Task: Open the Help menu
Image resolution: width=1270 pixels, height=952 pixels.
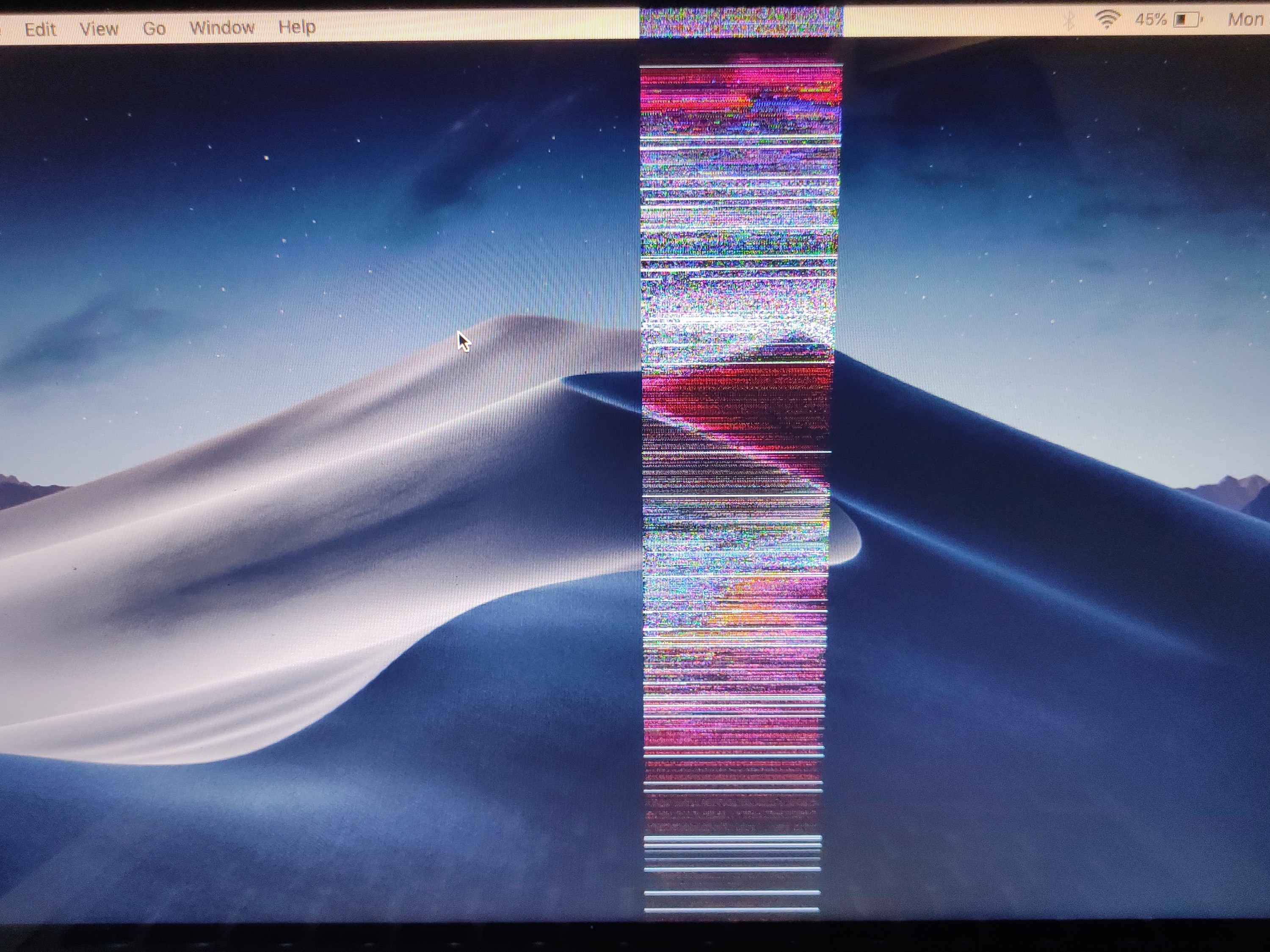Action: point(297,26)
